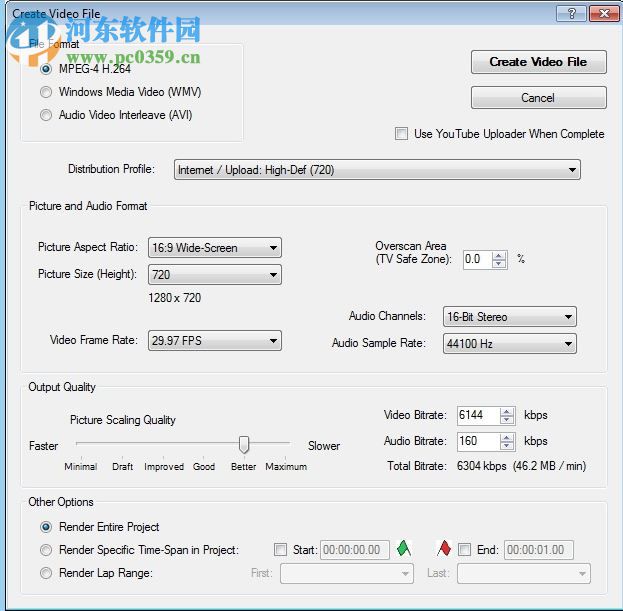Click the Video Bitrate input field
Viewport: 623px width, 611px height.
pos(478,416)
